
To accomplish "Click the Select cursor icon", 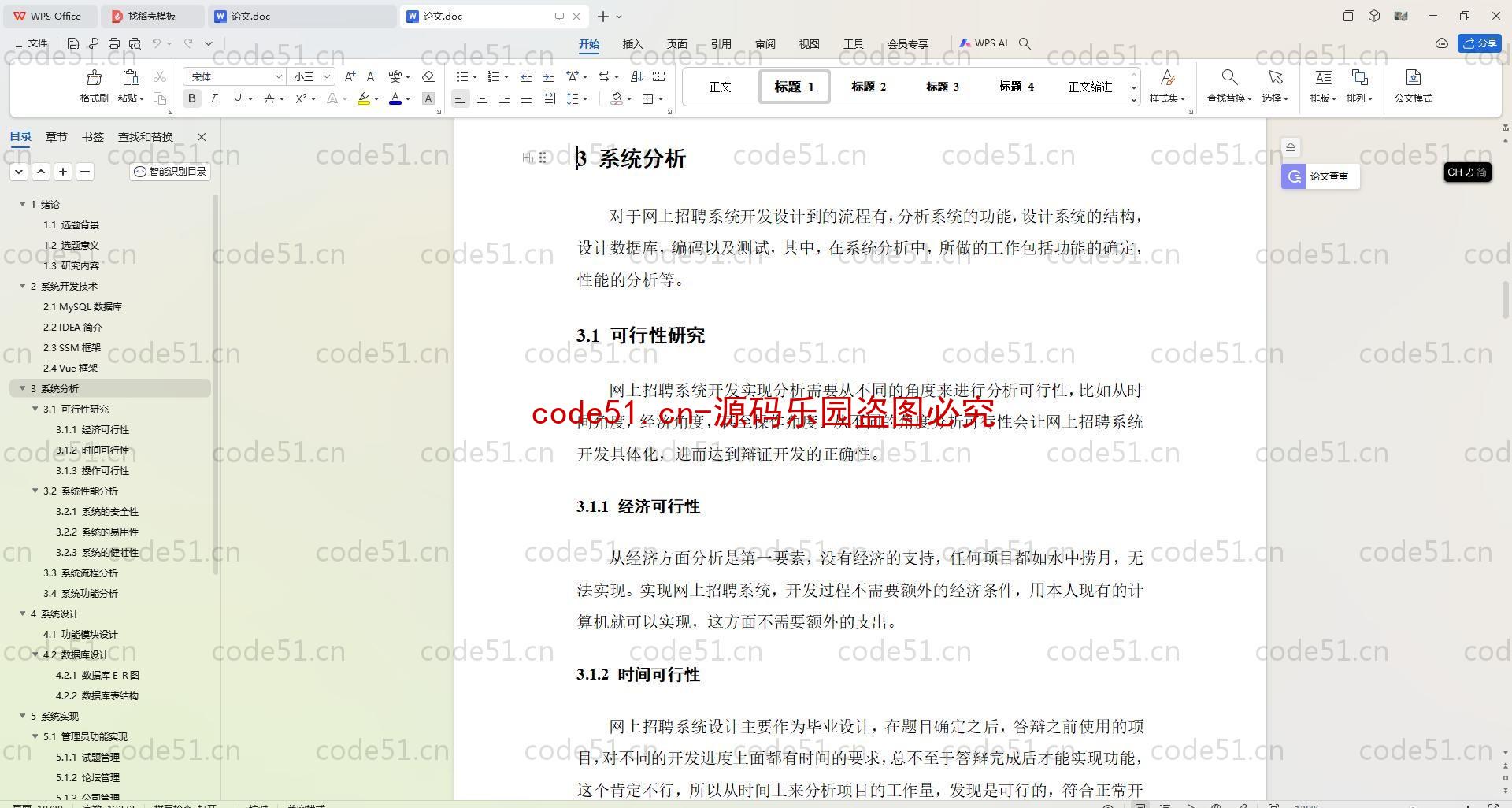I will 1275,77.
